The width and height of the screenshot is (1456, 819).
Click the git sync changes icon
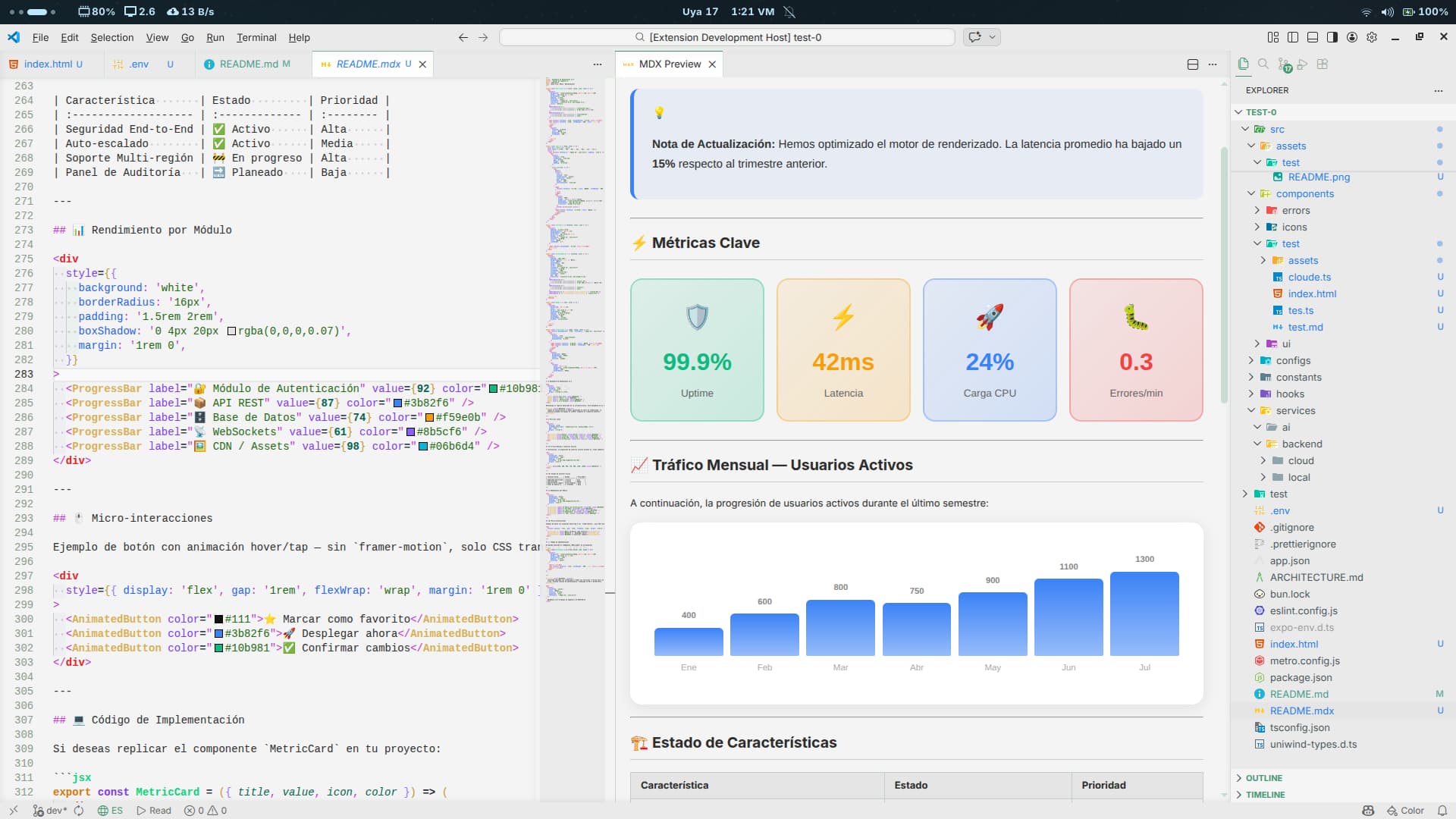coord(79,811)
